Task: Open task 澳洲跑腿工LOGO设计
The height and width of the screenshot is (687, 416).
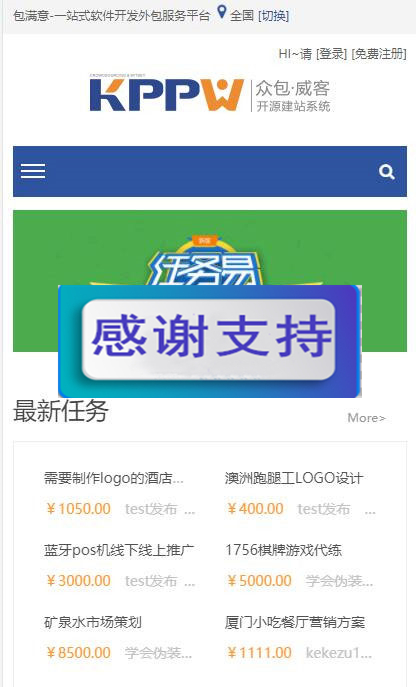Action: coord(294,478)
